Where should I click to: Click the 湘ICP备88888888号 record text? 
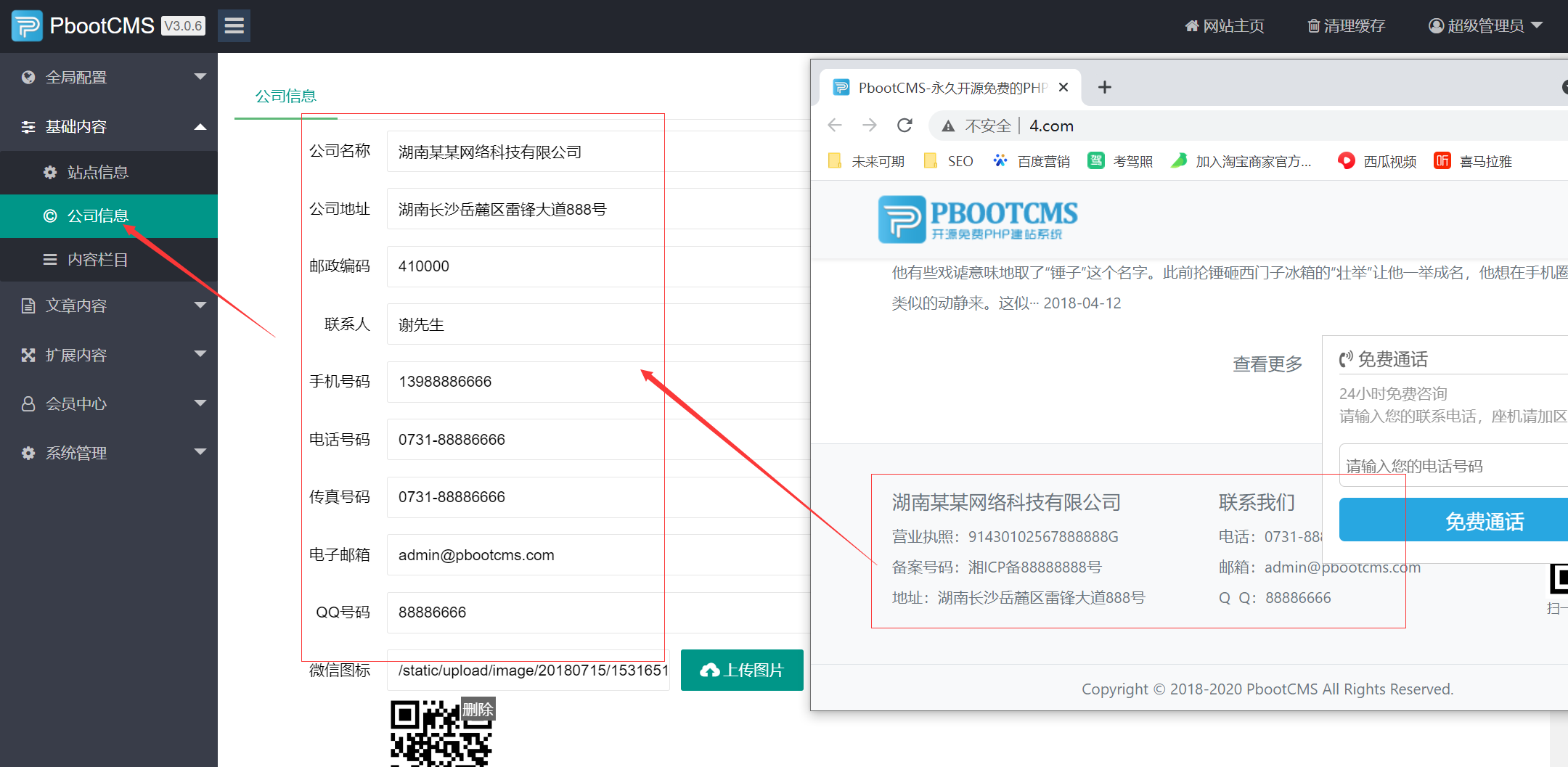[x=1035, y=567]
